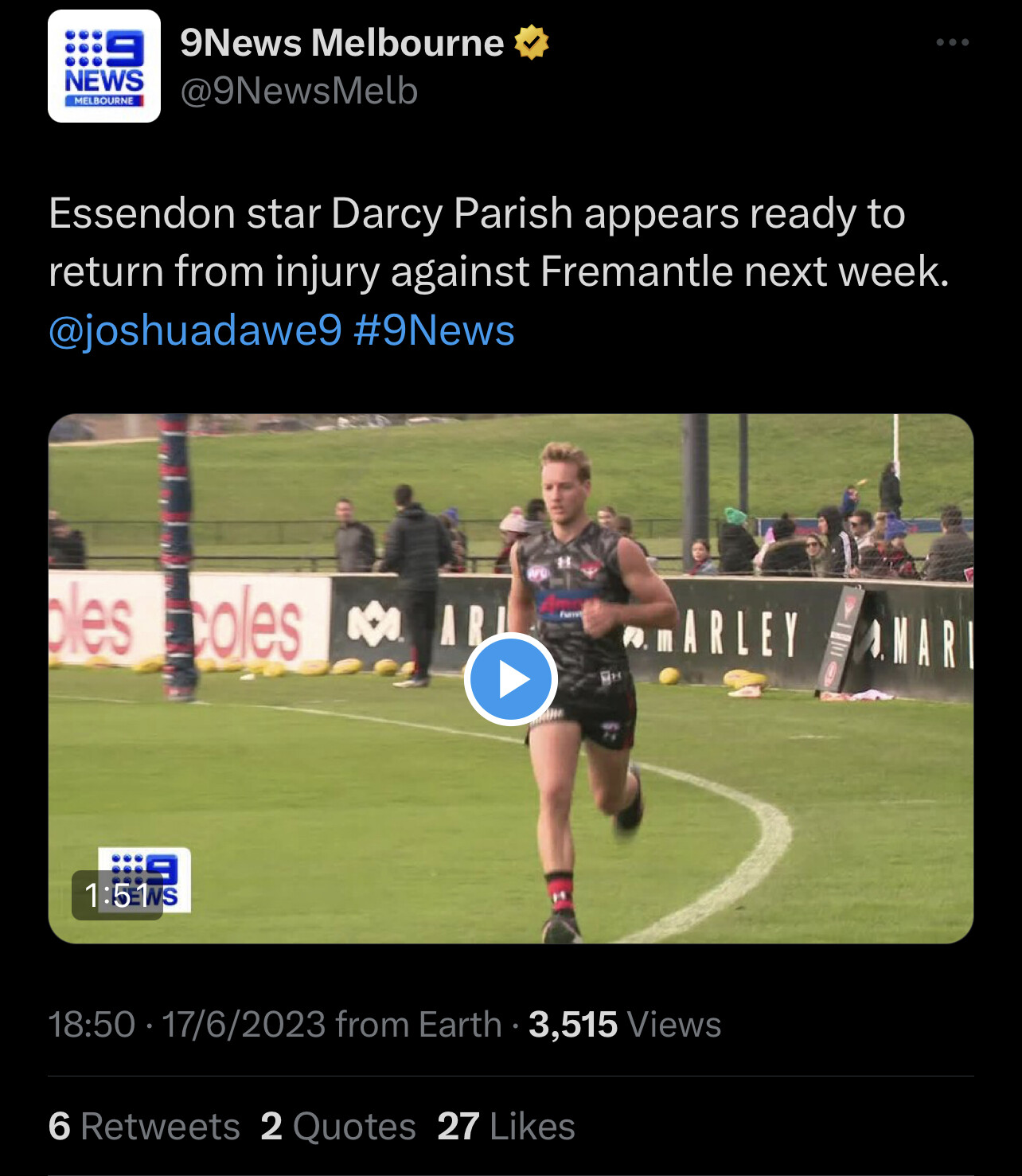Tap the 9News Melbourne display name

341,43
